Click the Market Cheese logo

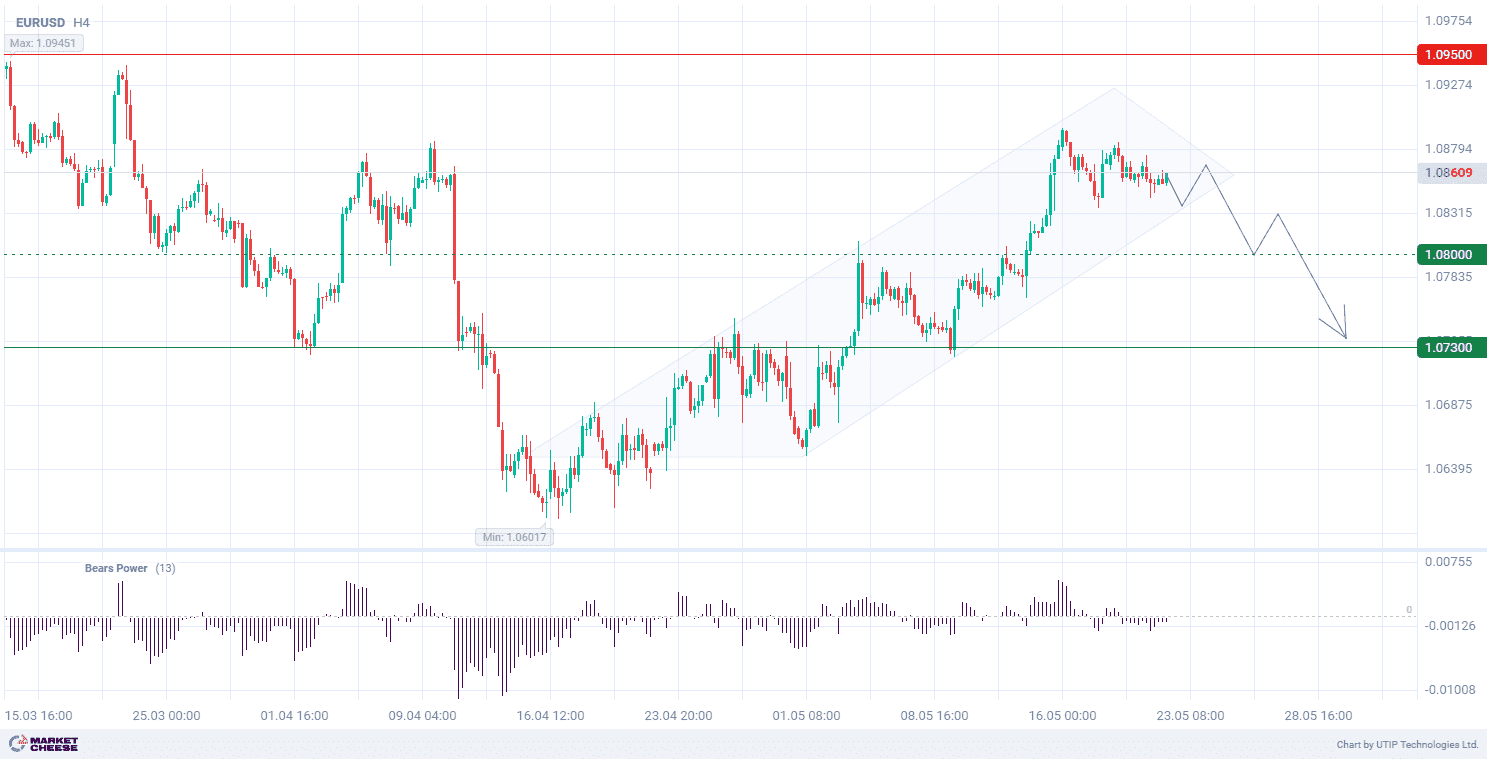pyautogui.click(x=44, y=744)
